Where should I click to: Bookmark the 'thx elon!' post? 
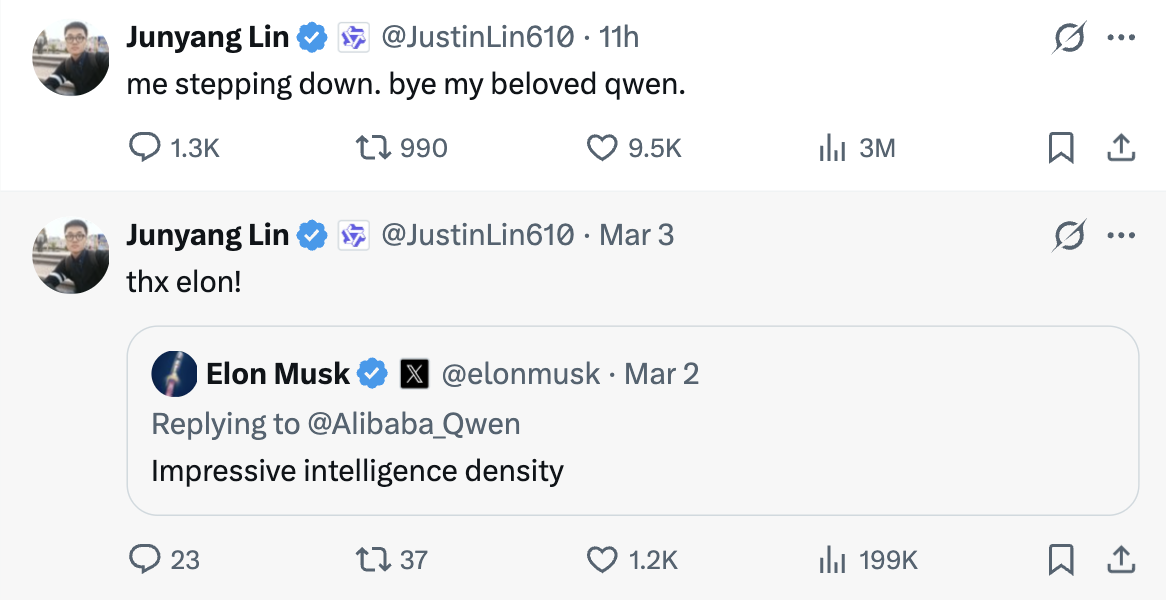[1060, 559]
